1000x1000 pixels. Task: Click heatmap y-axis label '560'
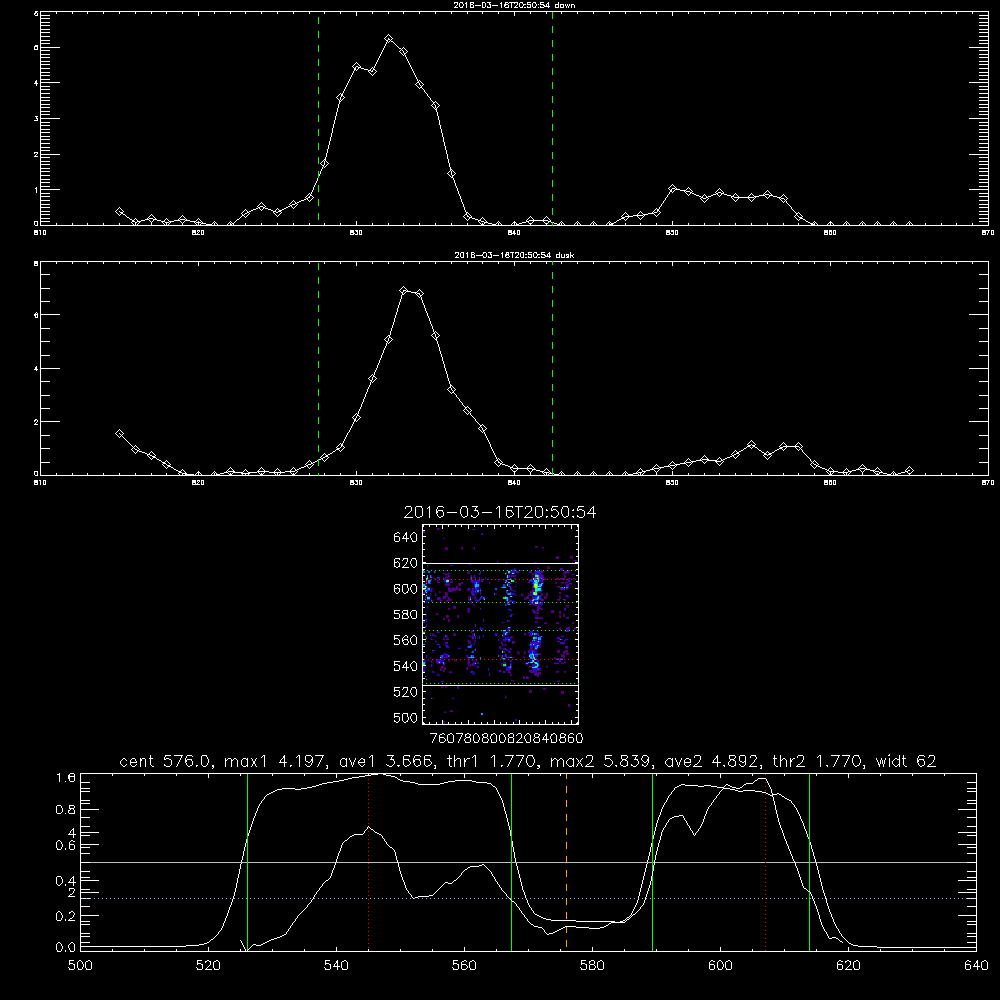point(405,640)
